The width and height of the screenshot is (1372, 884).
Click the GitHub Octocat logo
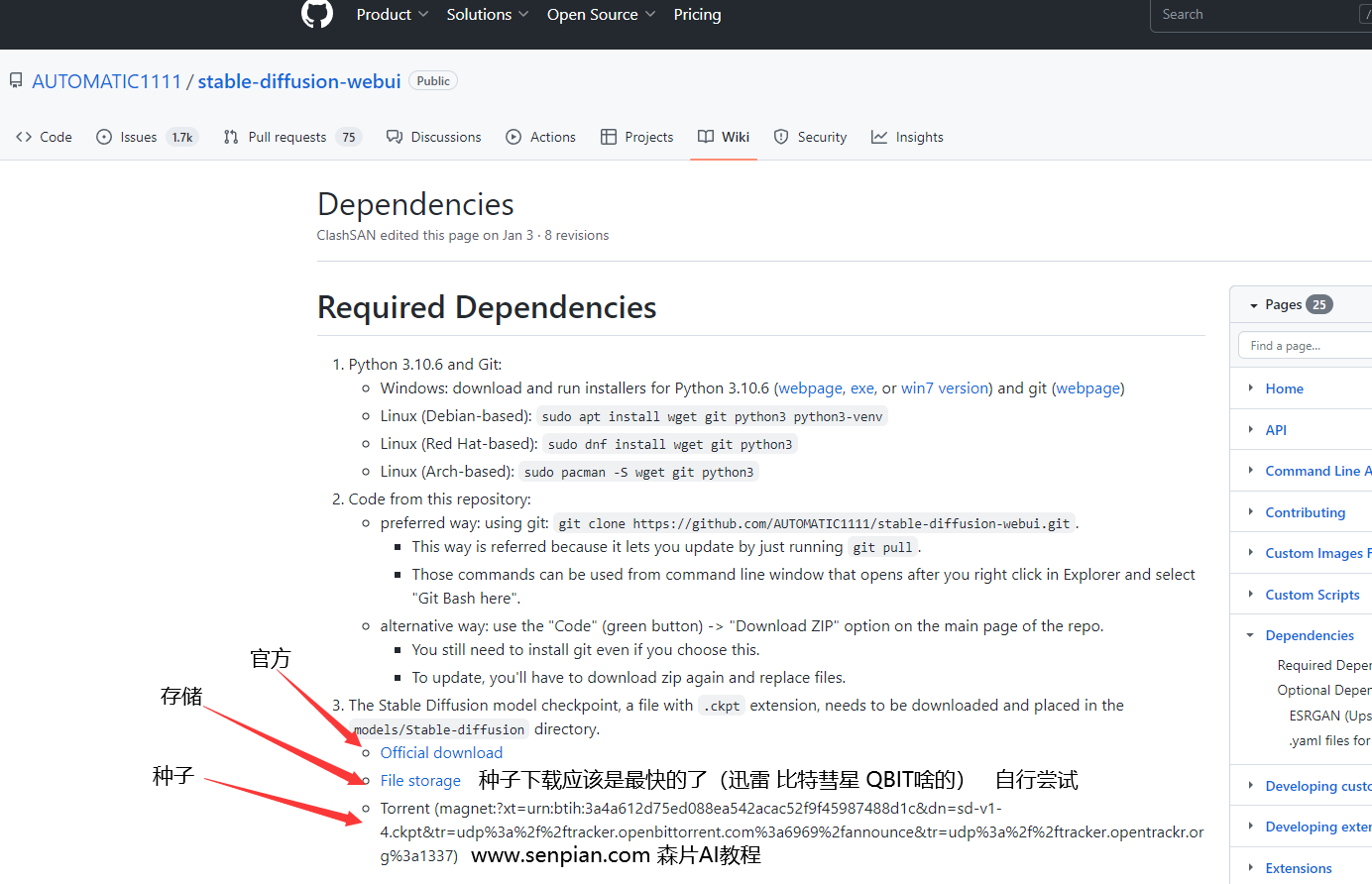tap(317, 14)
